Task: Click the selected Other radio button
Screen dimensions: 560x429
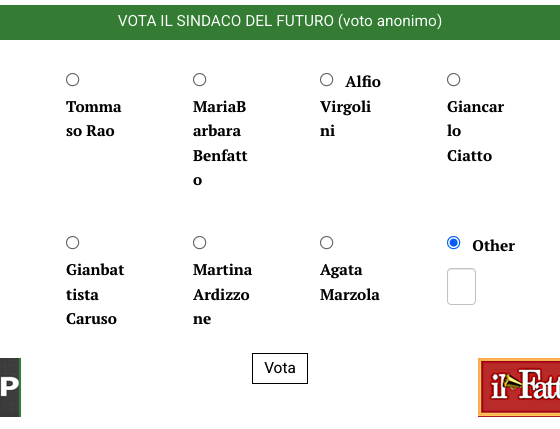Action: point(453,243)
